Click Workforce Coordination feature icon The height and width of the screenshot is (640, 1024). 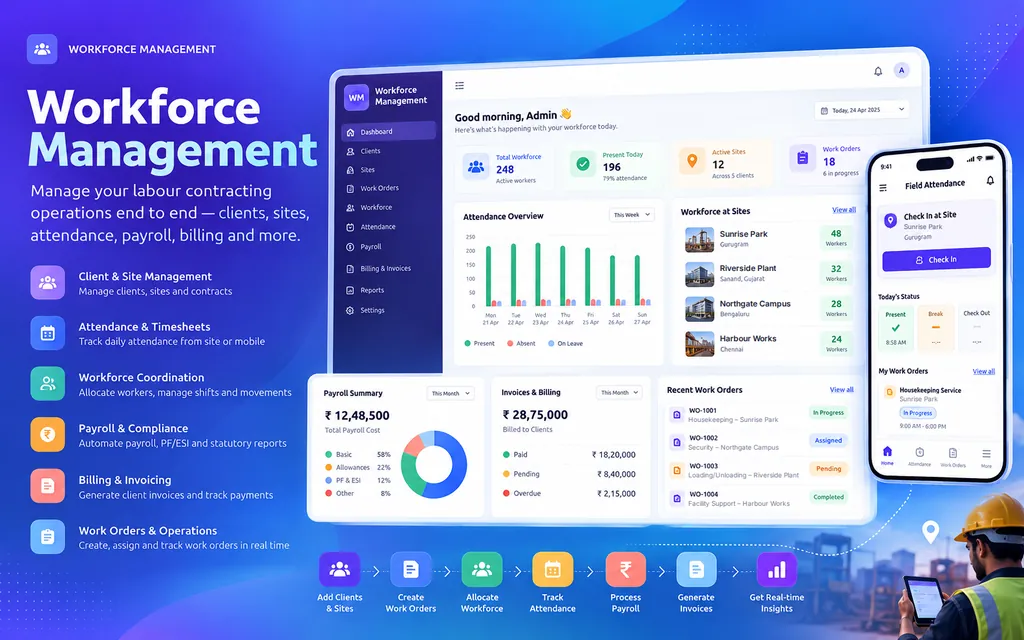pos(48,383)
